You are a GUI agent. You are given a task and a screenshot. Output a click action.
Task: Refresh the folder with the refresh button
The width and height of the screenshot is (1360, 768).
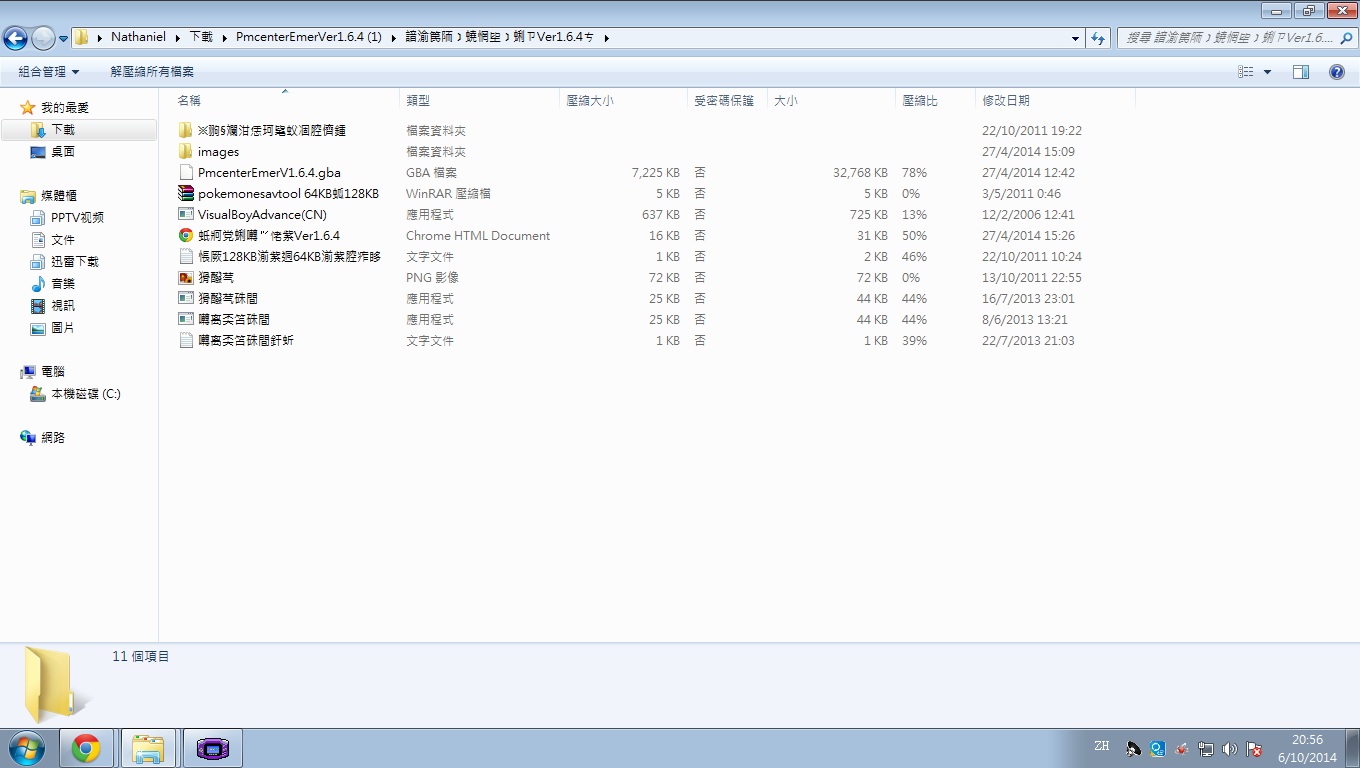pos(1098,38)
